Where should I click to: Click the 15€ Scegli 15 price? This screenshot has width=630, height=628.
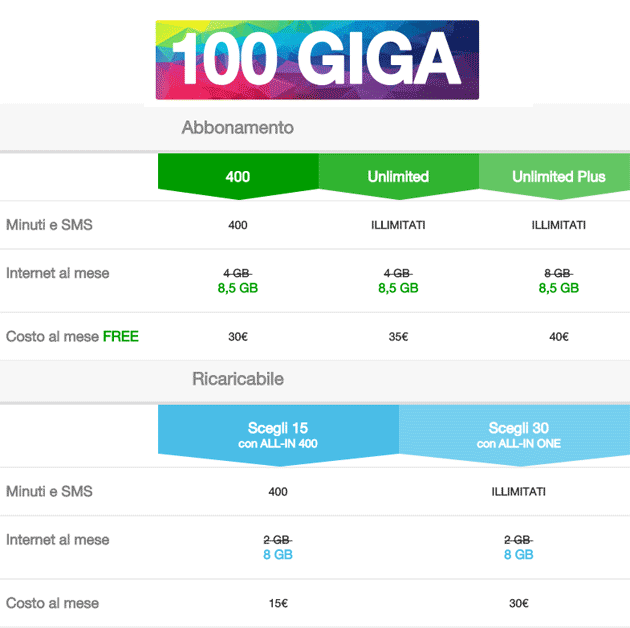pyautogui.click(x=278, y=604)
